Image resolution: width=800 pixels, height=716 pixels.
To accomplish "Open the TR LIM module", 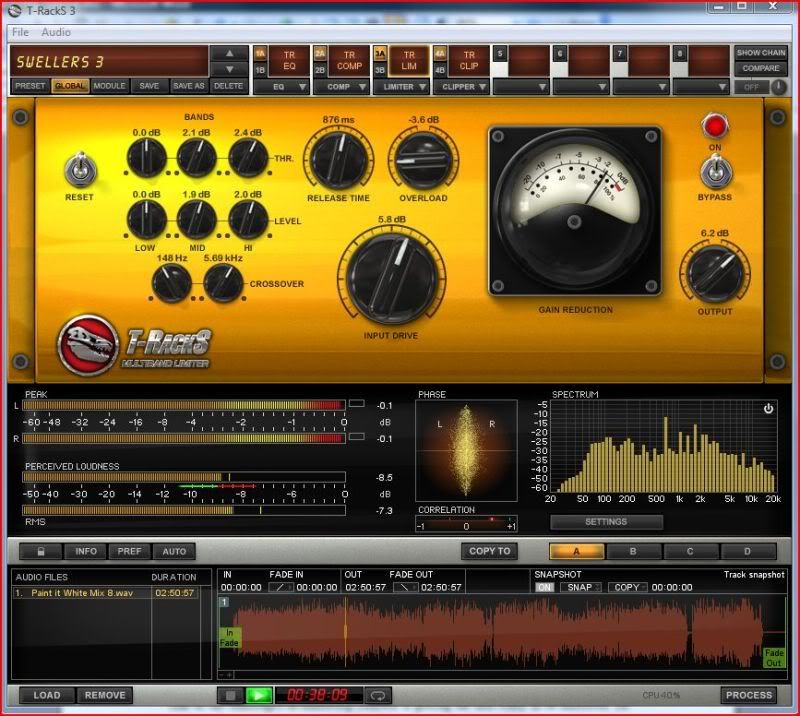I will (409, 61).
